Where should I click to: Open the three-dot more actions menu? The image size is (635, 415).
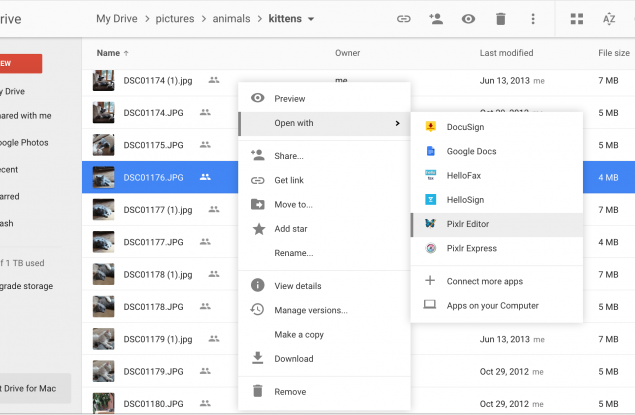[x=533, y=18]
